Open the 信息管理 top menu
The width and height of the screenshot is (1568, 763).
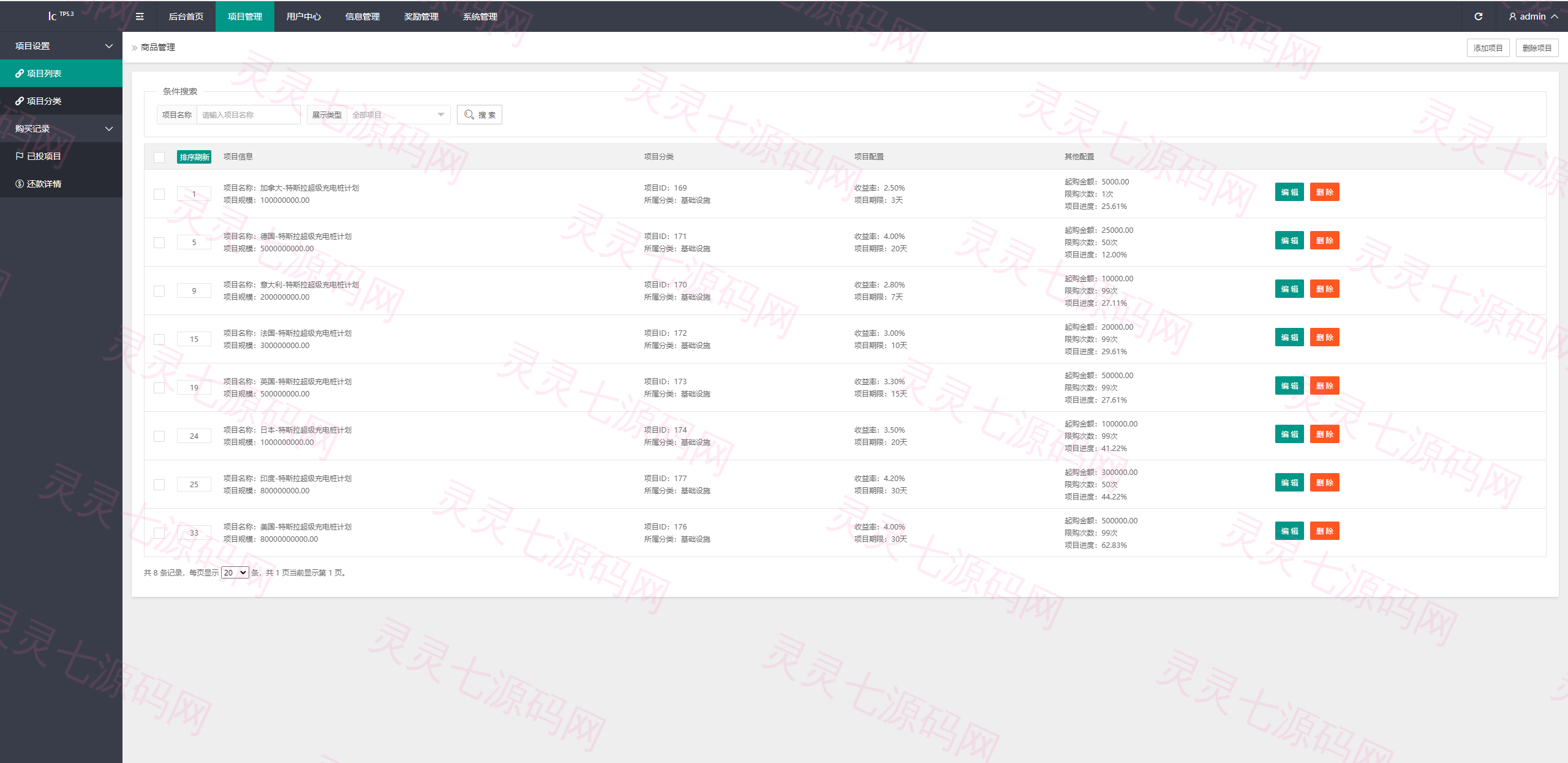tap(363, 17)
